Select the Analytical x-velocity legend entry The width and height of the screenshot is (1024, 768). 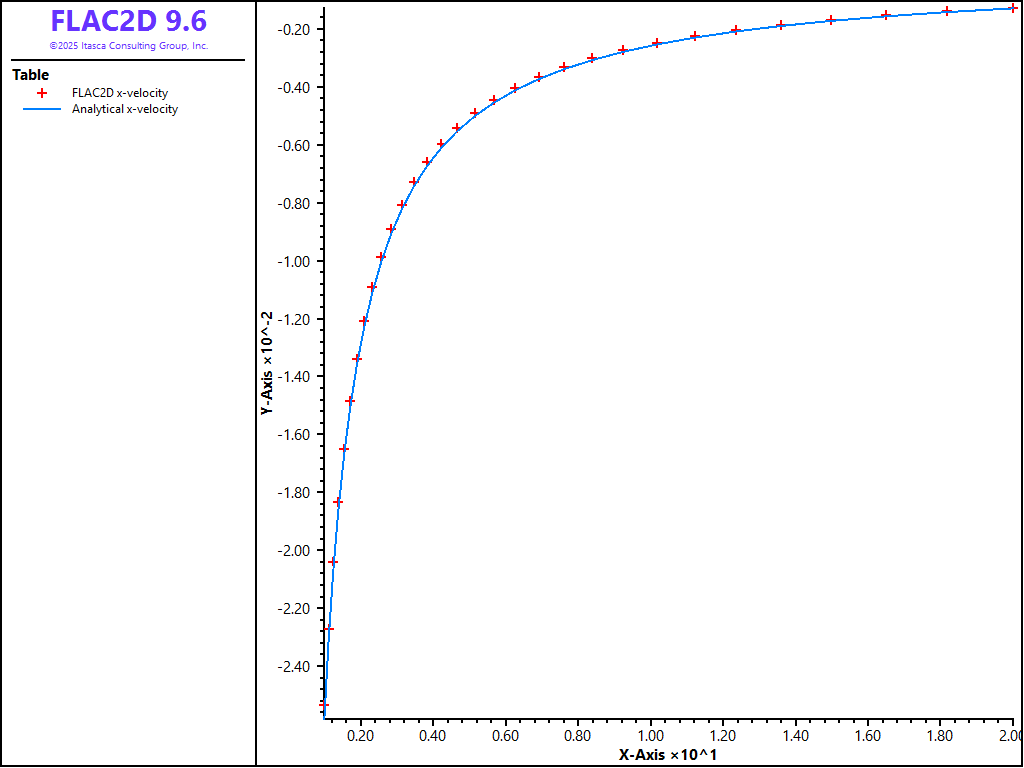[x=124, y=110]
